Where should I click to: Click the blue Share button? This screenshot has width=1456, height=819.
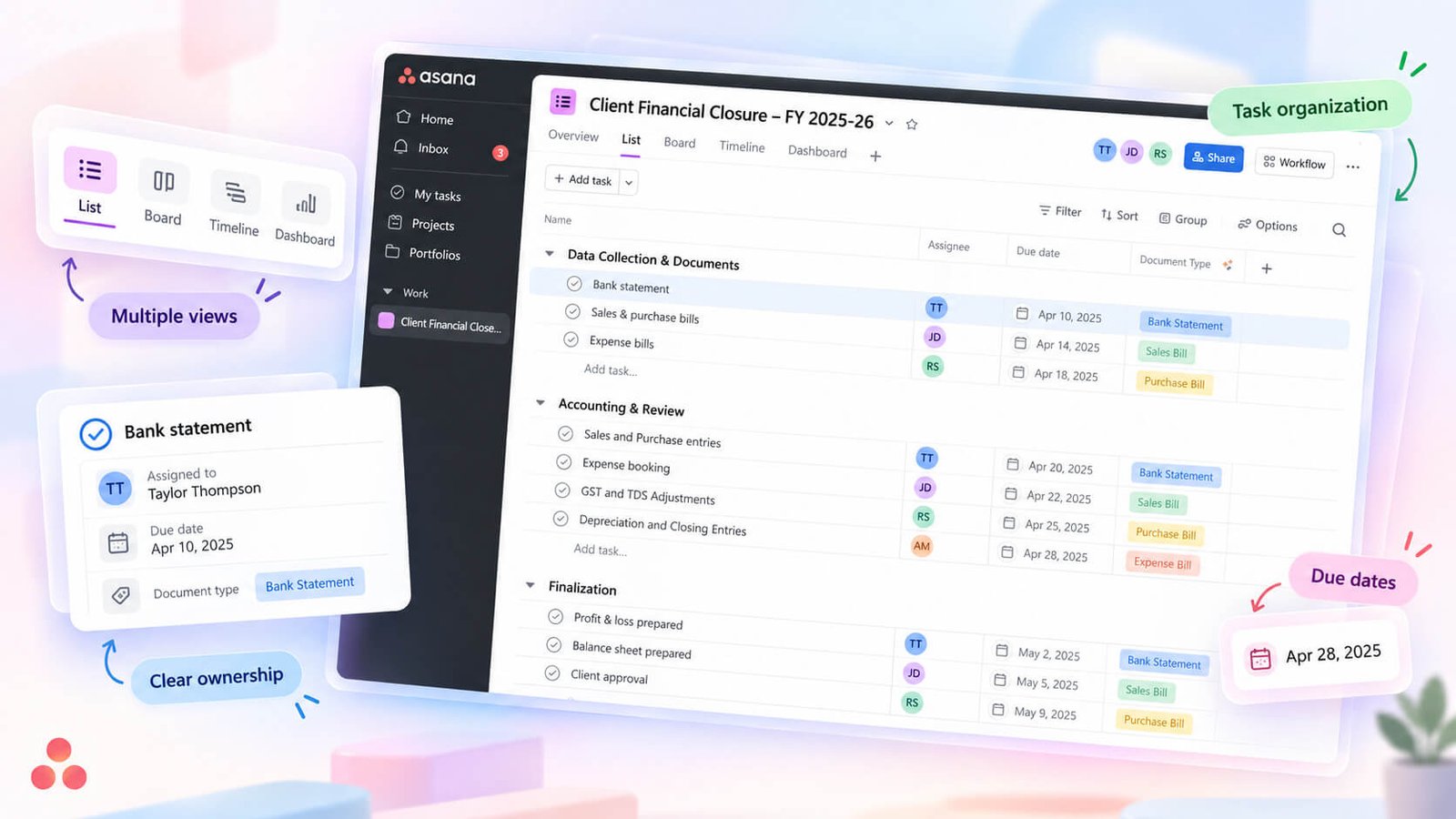click(x=1213, y=157)
